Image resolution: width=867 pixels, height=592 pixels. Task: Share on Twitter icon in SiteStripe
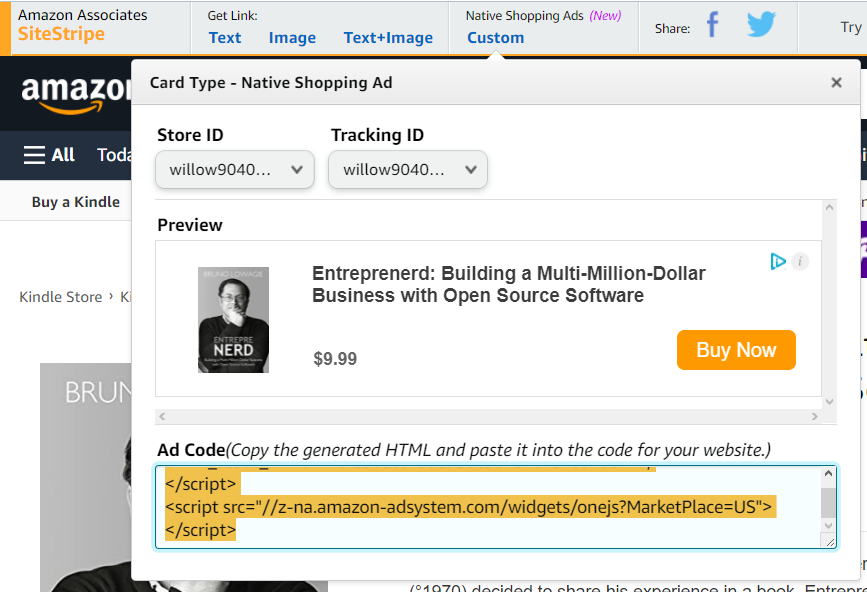[761, 25]
